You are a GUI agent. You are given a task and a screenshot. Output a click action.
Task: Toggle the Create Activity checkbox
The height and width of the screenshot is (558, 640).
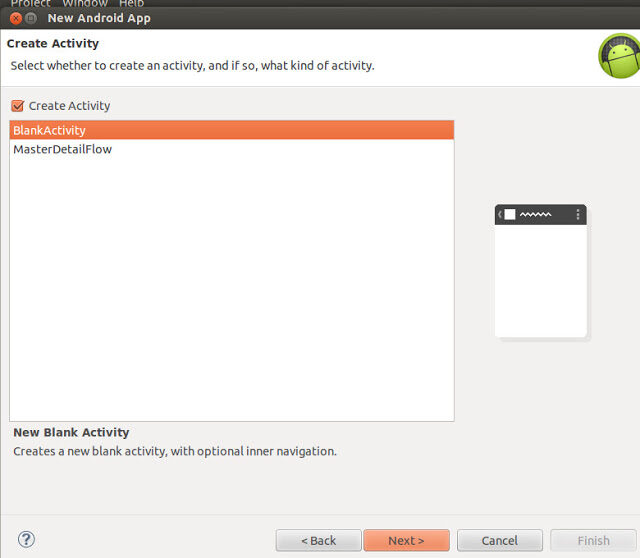tap(17, 106)
